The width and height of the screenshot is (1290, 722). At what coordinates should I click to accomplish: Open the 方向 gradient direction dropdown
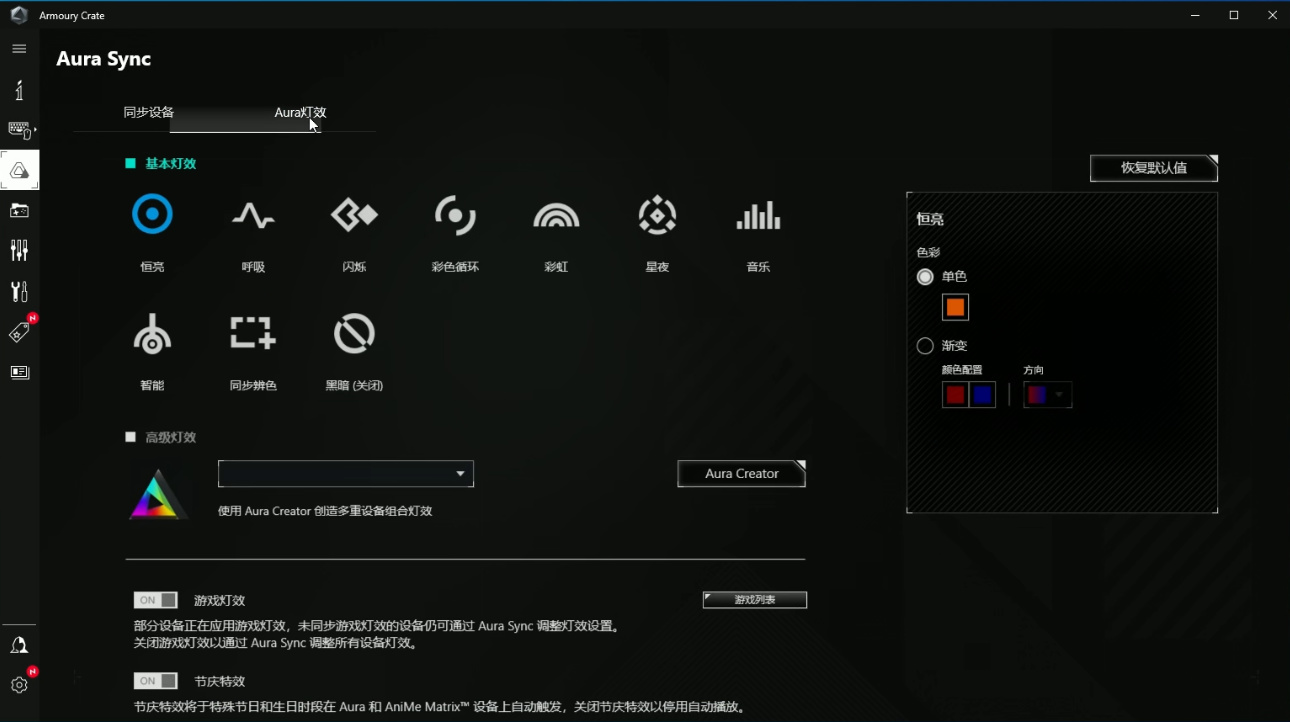coord(1047,395)
